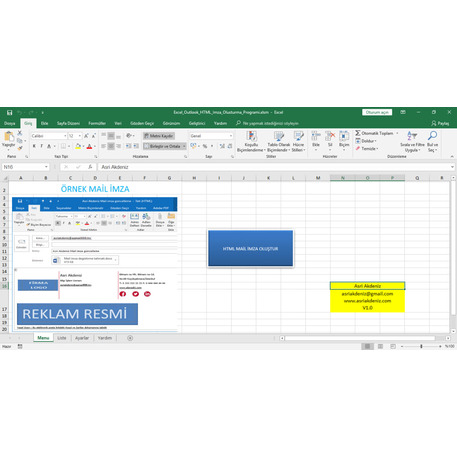Switch to the Veri ribbon tab
This screenshot has height=457, width=457.
tap(118, 123)
